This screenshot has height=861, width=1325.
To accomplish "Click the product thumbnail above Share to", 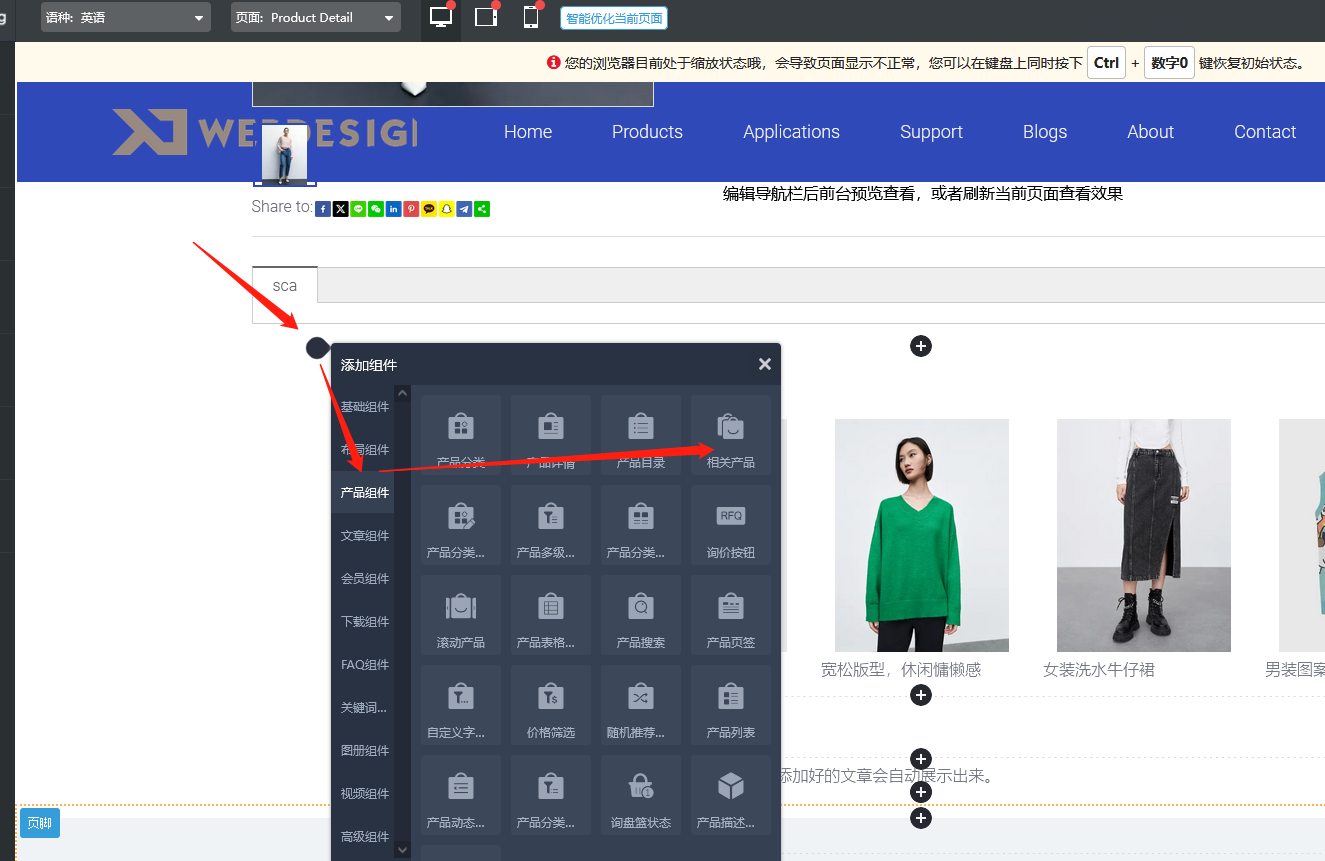I will click(284, 152).
